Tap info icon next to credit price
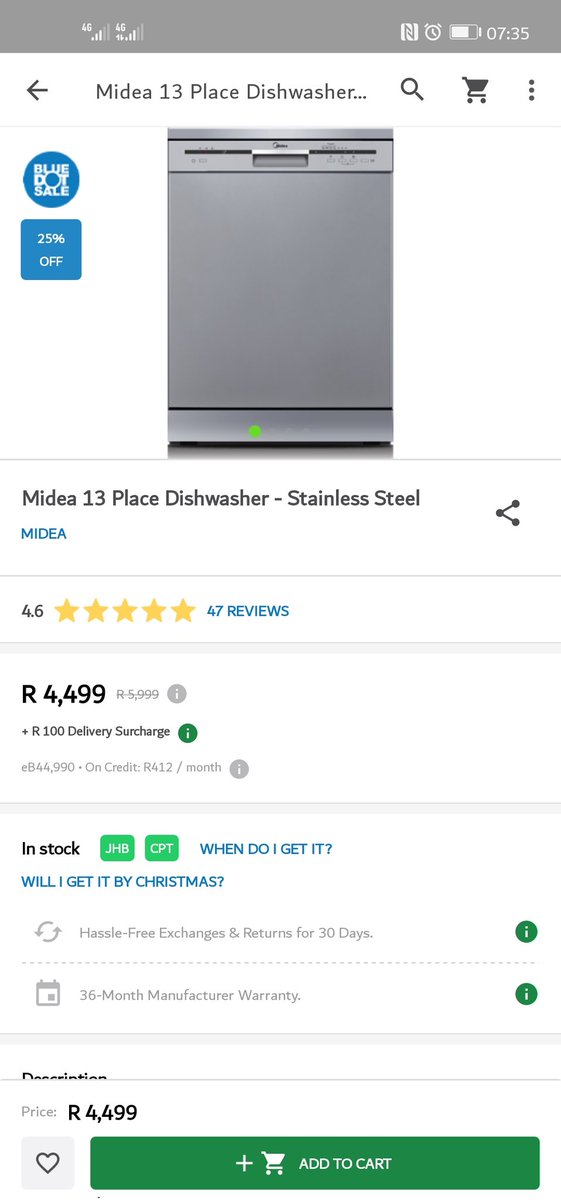The height and width of the screenshot is (1200, 561). click(x=239, y=769)
